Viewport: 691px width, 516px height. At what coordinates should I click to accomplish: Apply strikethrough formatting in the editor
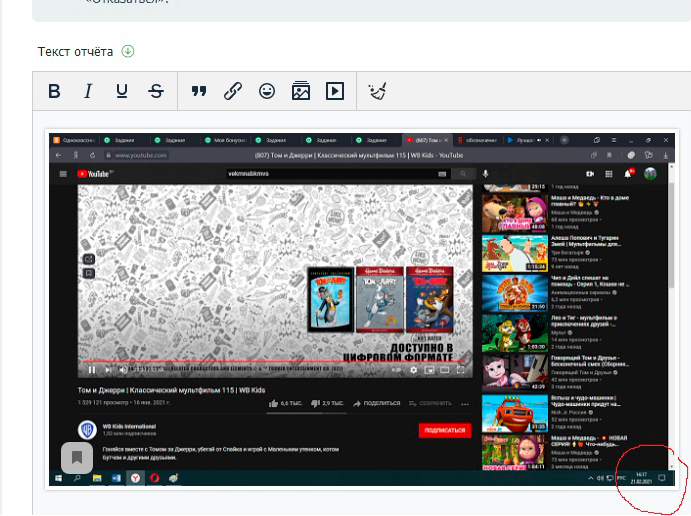pos(156,91)
